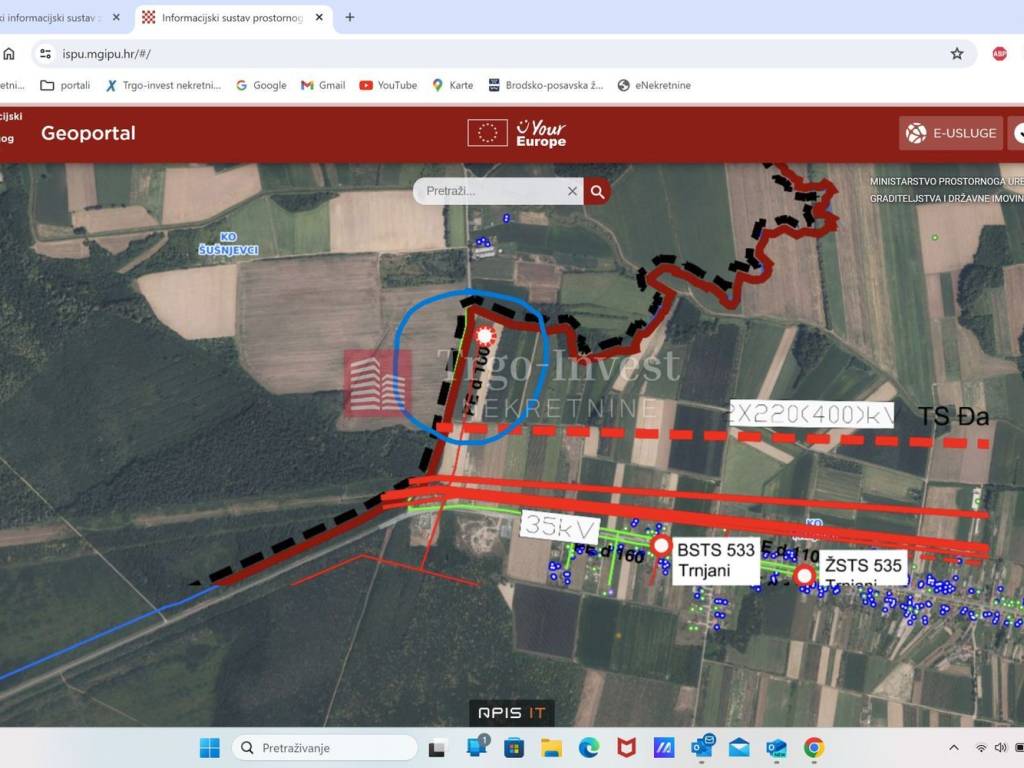Launch Microsoft Edge from the taskbar
The width and height of the screenshot is (1024, 768).
point(589,748)
